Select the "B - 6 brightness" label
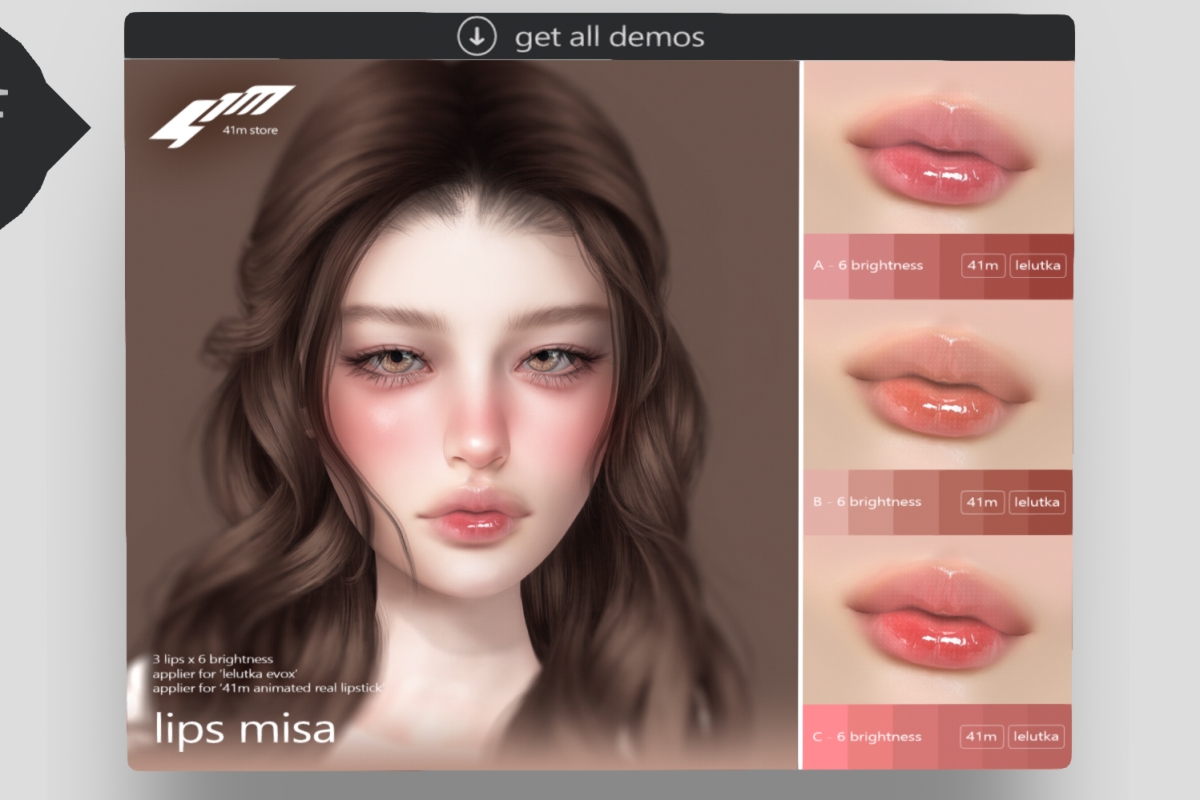The image size is (1200, 800). point(868,502)
